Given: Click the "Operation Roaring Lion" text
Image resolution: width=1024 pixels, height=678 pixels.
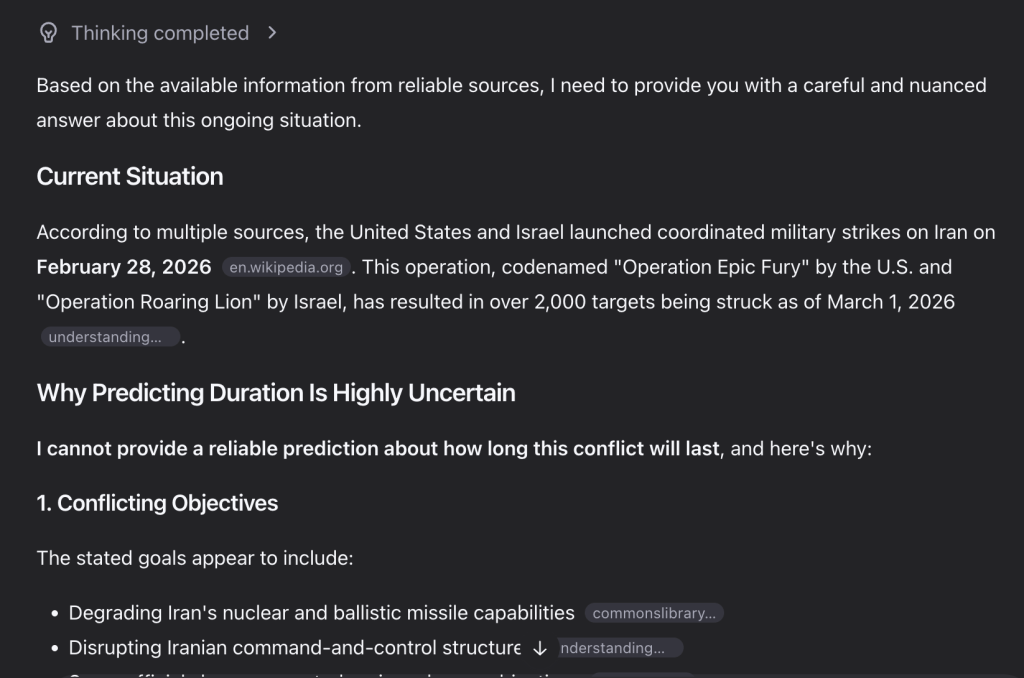Looking at the screenshot, I should (x=149, y=302).
